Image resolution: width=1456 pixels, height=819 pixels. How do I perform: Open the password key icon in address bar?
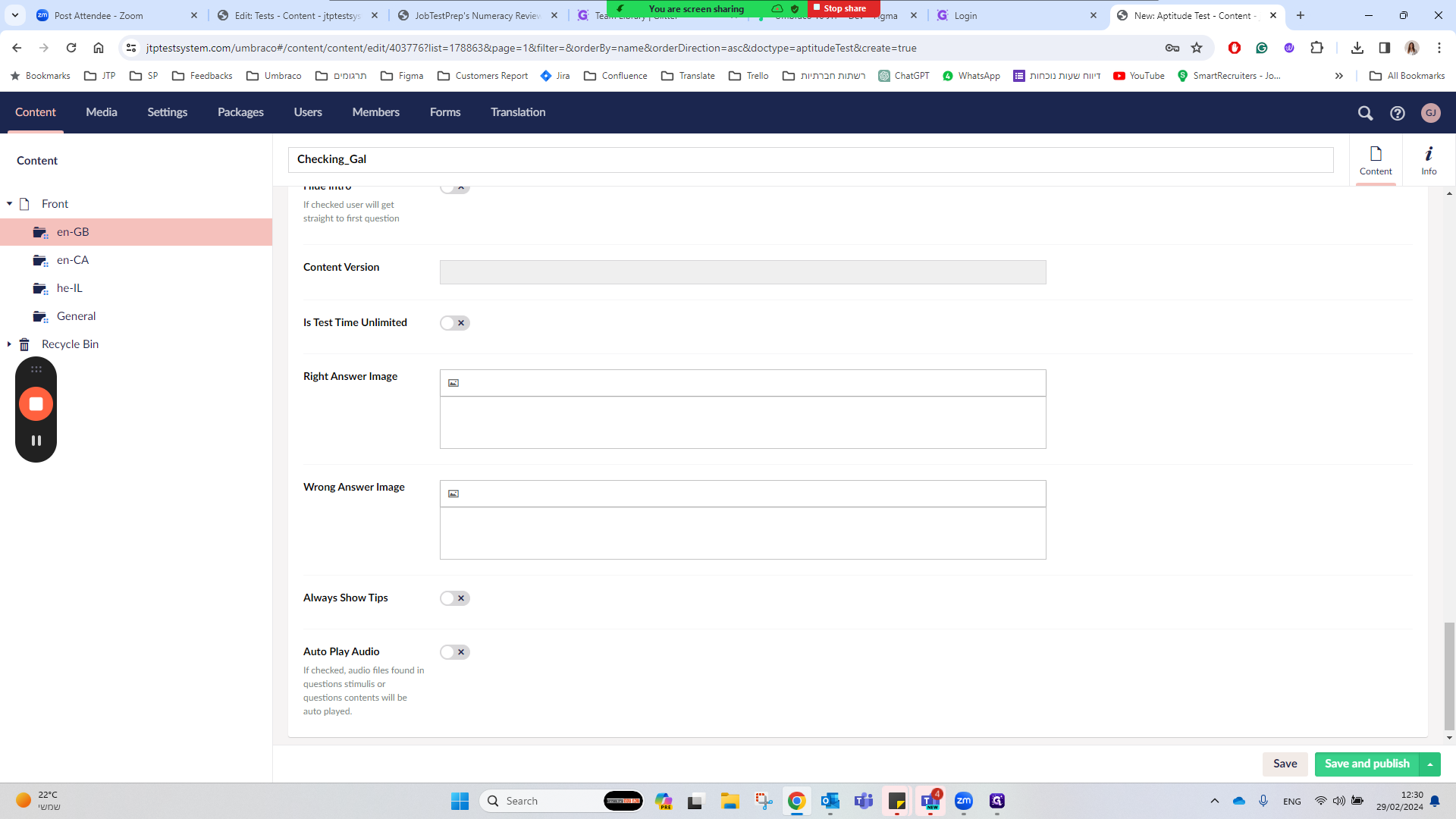[x=1172, y=48]
